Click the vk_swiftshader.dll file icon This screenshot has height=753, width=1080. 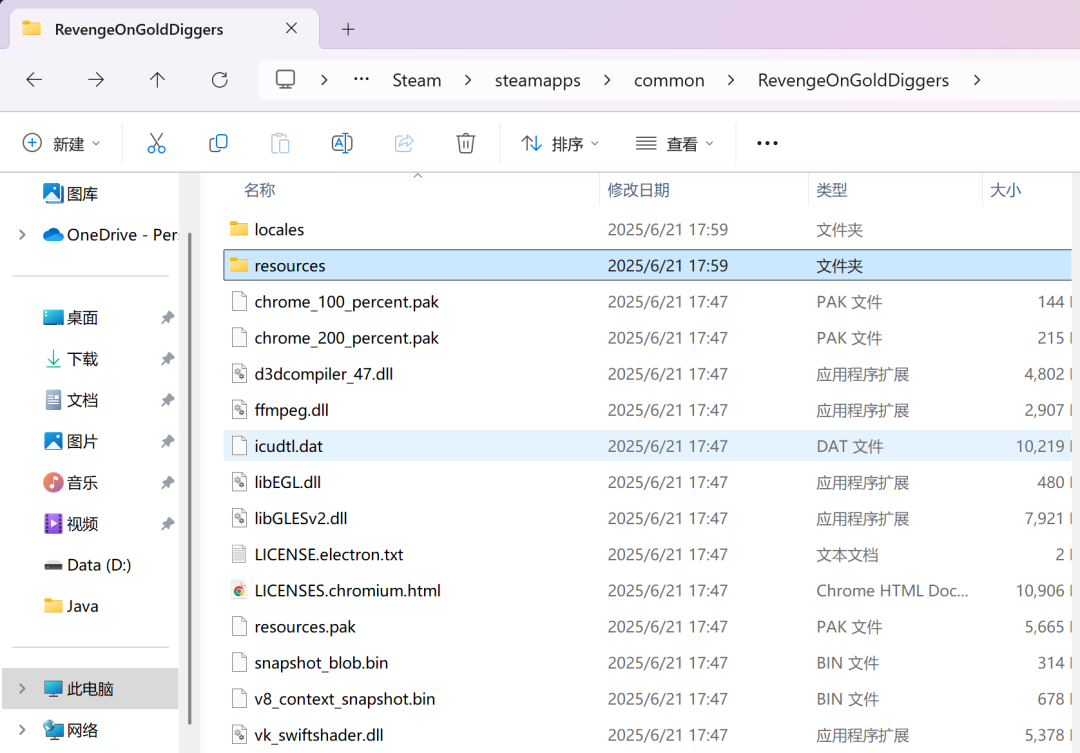coord(239,734)
